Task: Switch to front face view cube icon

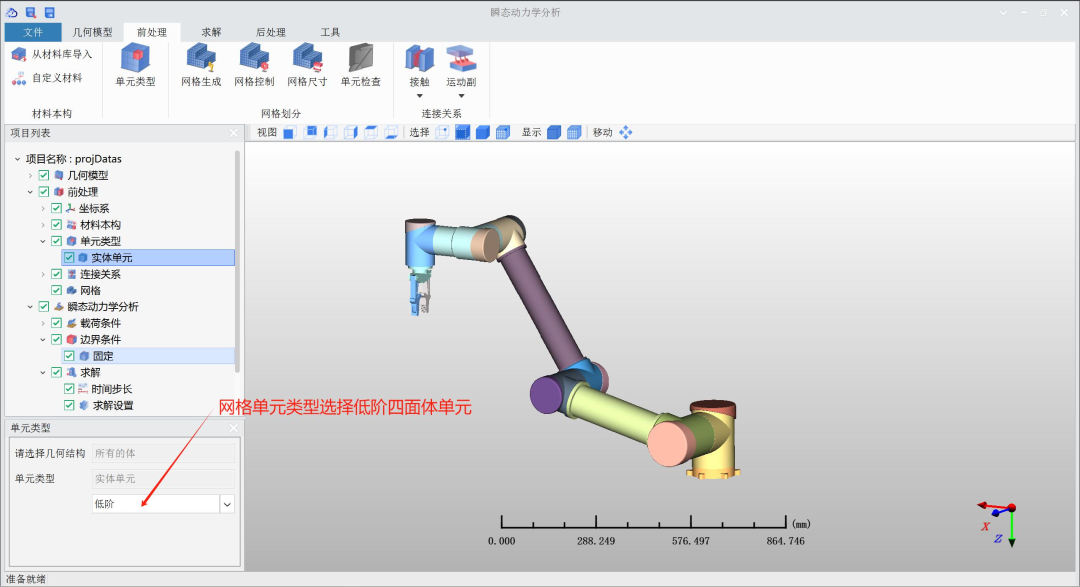Action: pyautogui.click(x=289, y=132)
